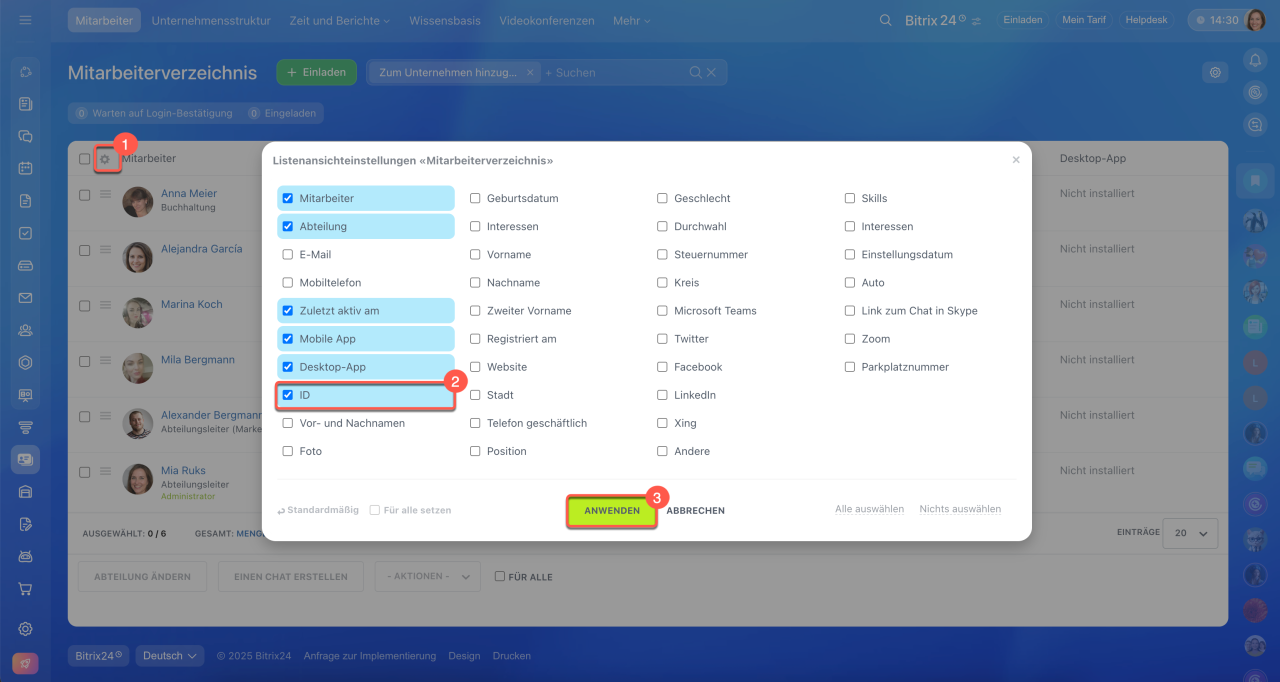The width and height of the screenshot is (1280, 682).
Task: Open the chat bubbles icon in left sidebar
Action: point(26,136)
